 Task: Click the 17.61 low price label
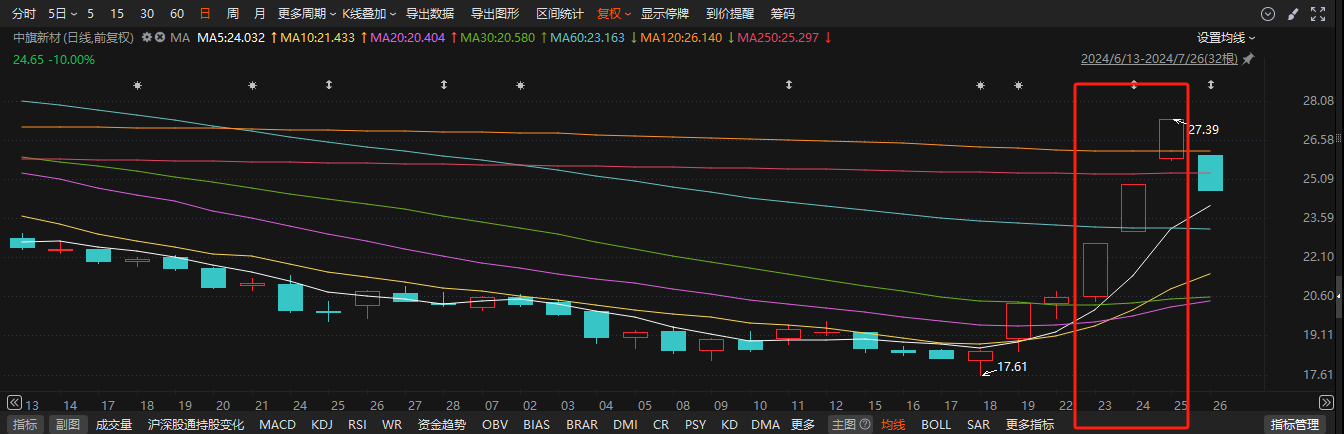coord(1012,367)
